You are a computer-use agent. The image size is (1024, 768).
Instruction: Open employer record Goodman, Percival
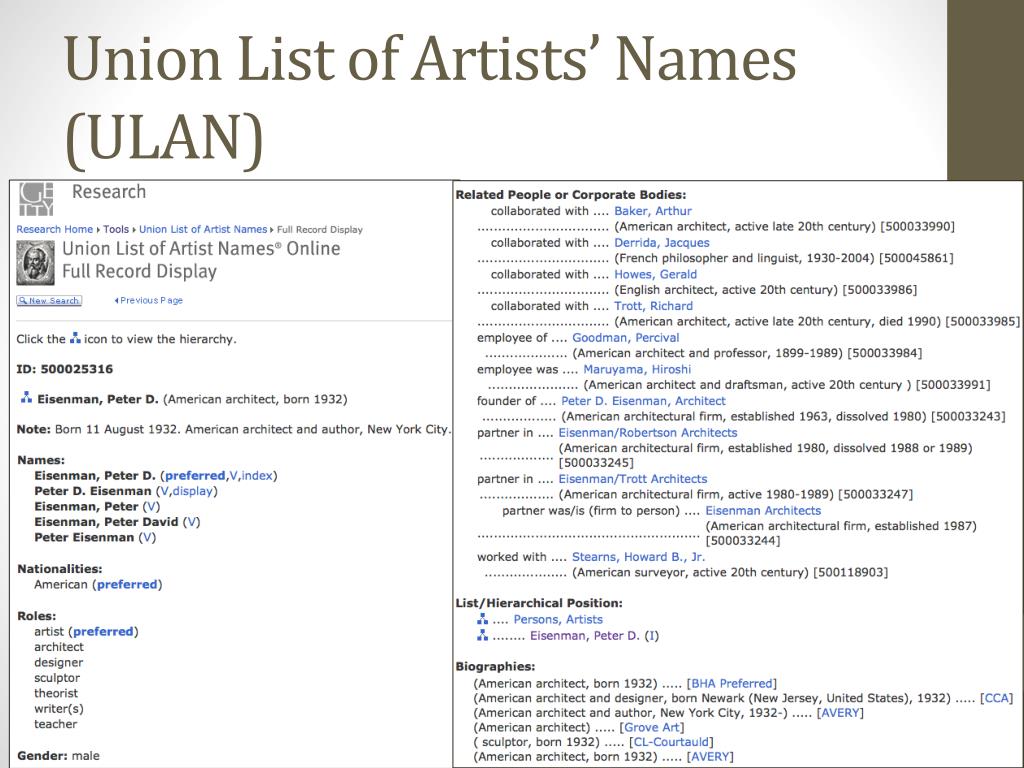pyautogui.click(x=626, y=338)
